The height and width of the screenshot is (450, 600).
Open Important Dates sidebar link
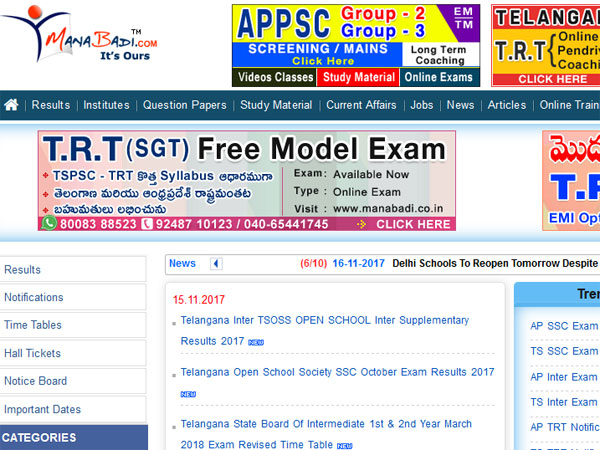(x=43, y=409)
